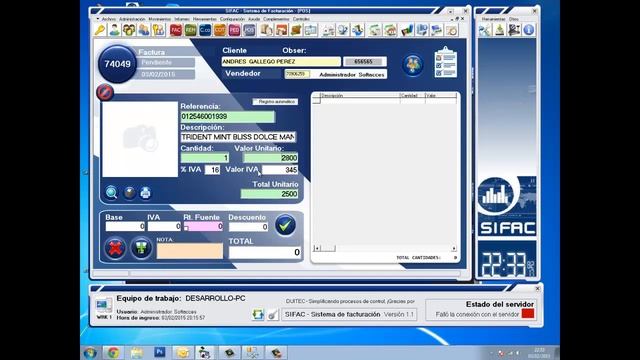Image resolution: width=640 pixels, height=360 pixels.
Task: Click the Cliente name field
Action: click(x=281, y=62)
